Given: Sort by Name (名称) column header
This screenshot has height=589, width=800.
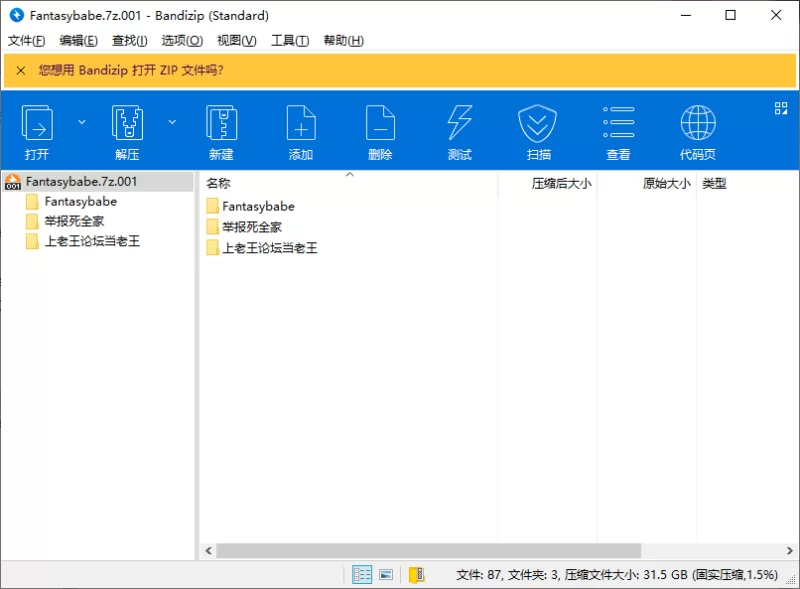Looking at the screenshot, I should (x=218, y=183).
